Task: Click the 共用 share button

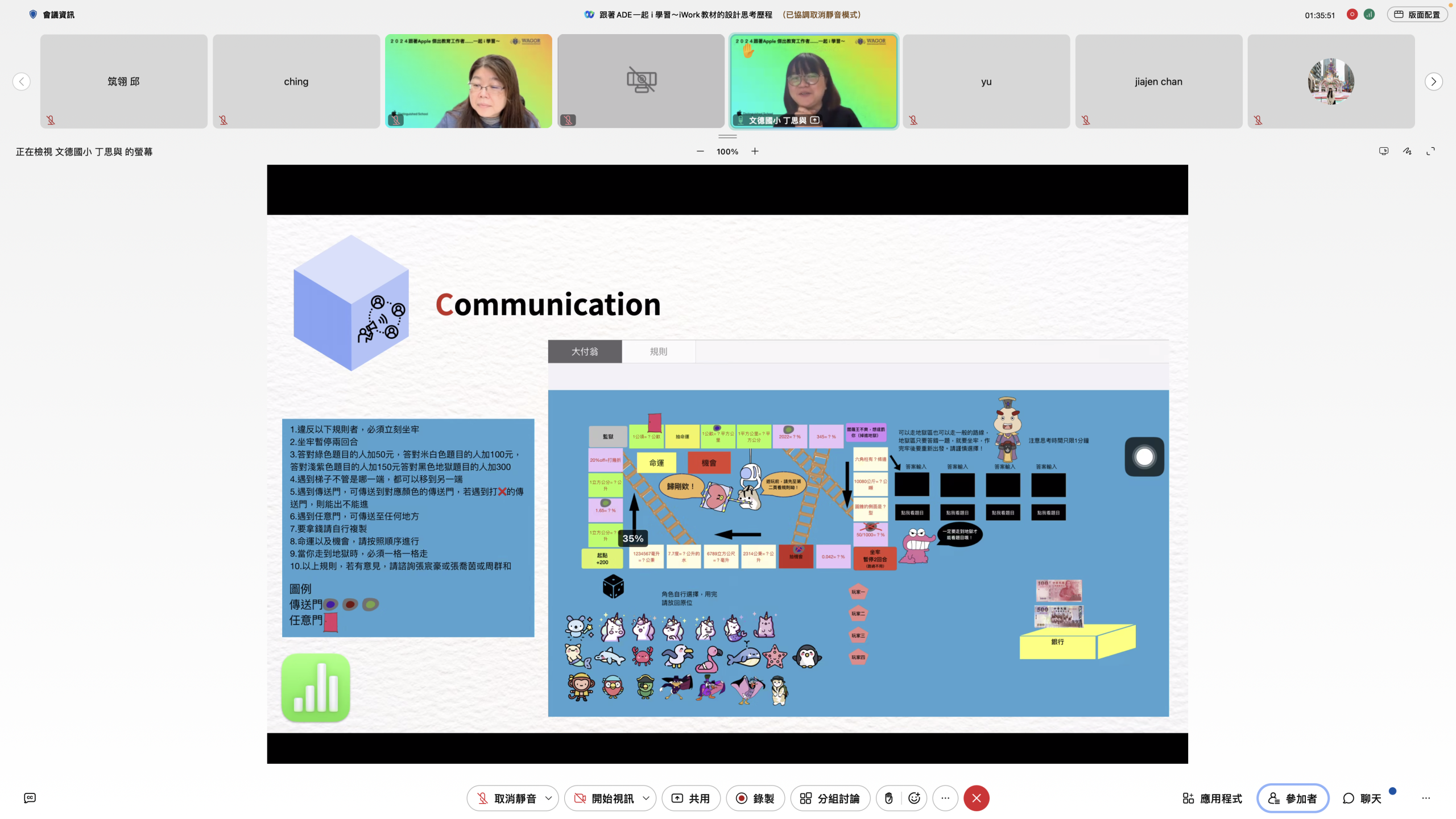Action: tap(691, 798)
